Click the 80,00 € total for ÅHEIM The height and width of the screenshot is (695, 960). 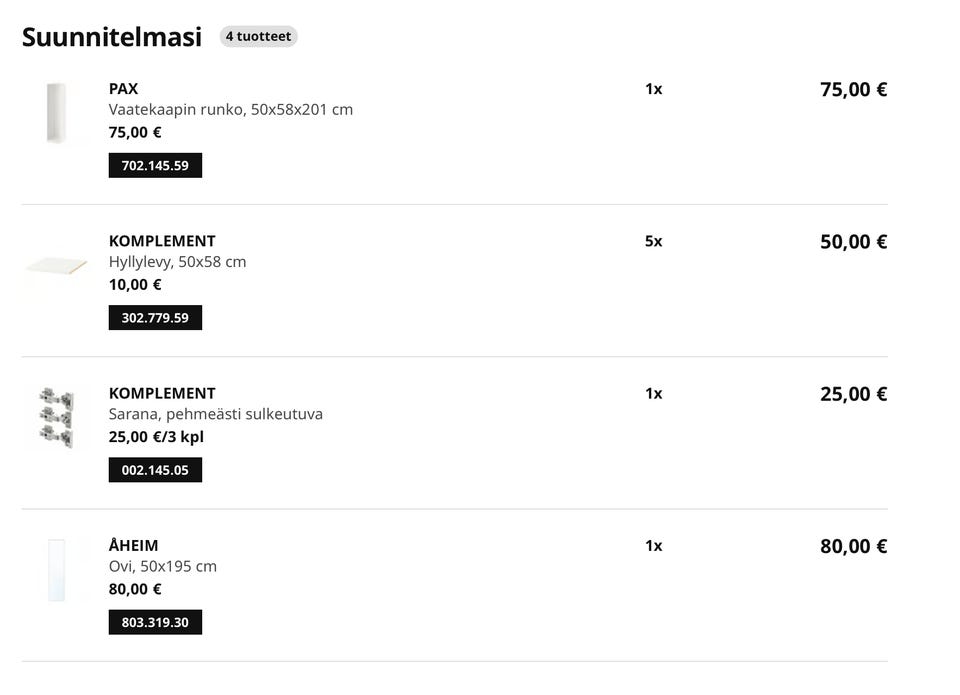tap(853, 546)
